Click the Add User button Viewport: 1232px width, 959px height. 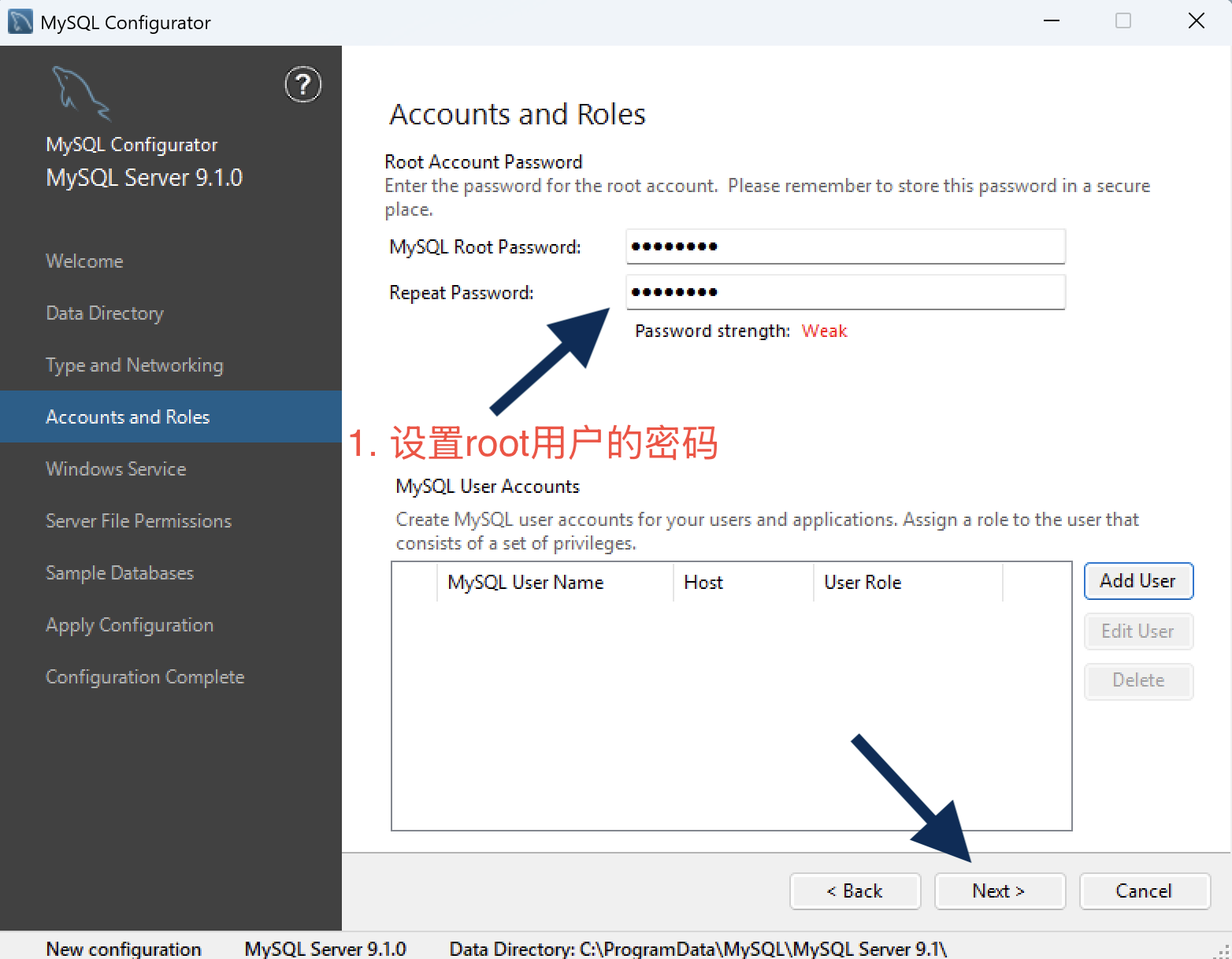[x=1138, y=581]
